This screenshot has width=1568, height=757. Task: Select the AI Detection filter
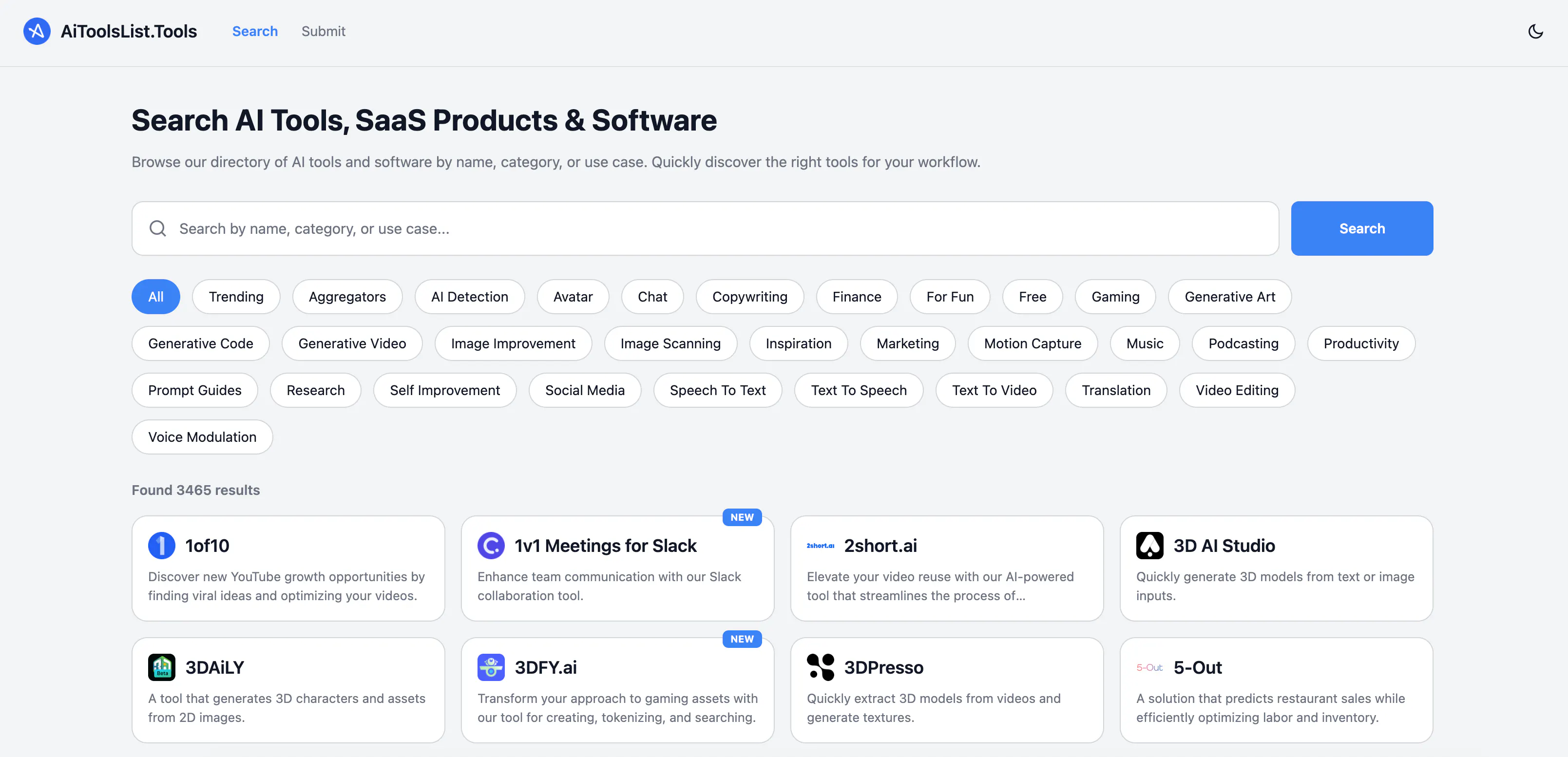(x=469, y=296)
